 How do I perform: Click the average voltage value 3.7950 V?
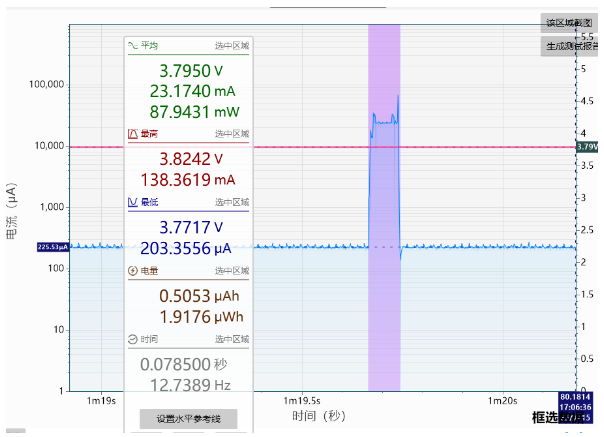click(x=191, y=71)
